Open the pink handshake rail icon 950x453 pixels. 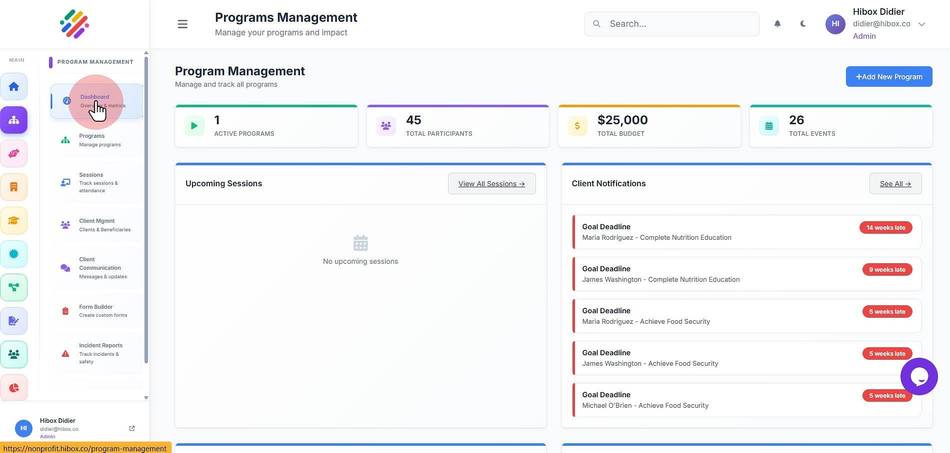13,153
